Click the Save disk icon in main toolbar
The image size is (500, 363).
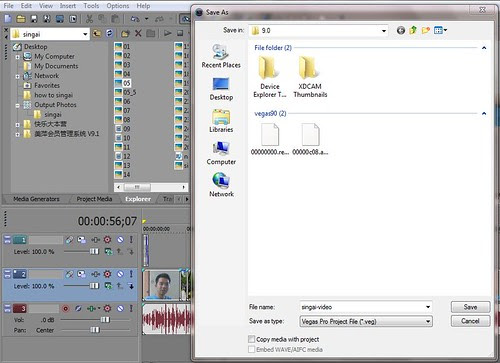(x=34, y=19)
